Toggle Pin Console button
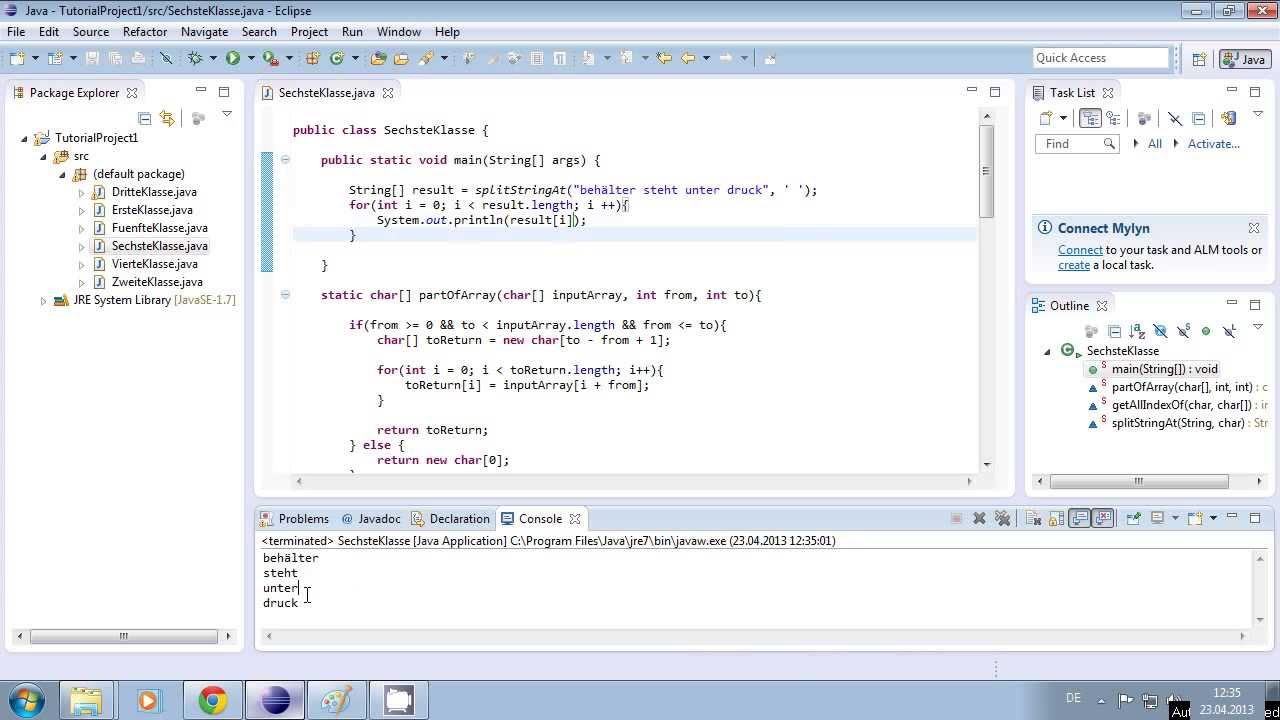The width and height of the screenshot is (1280, 720). (x=1133, y=518)
